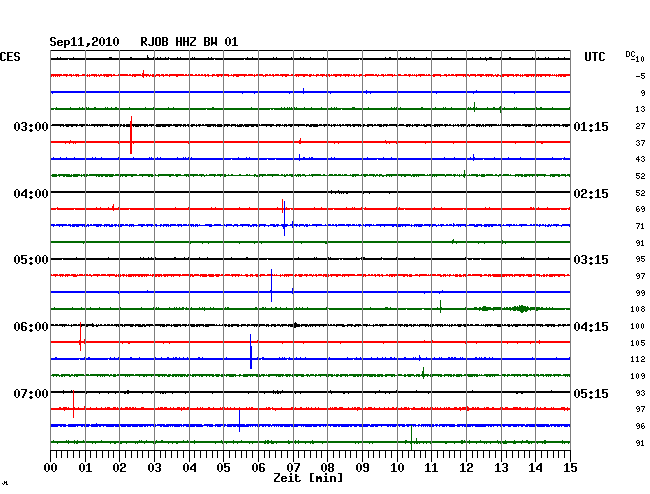Click the DC value 93
Viewport: 650px width, 494px height.
(x=640, y=393)
